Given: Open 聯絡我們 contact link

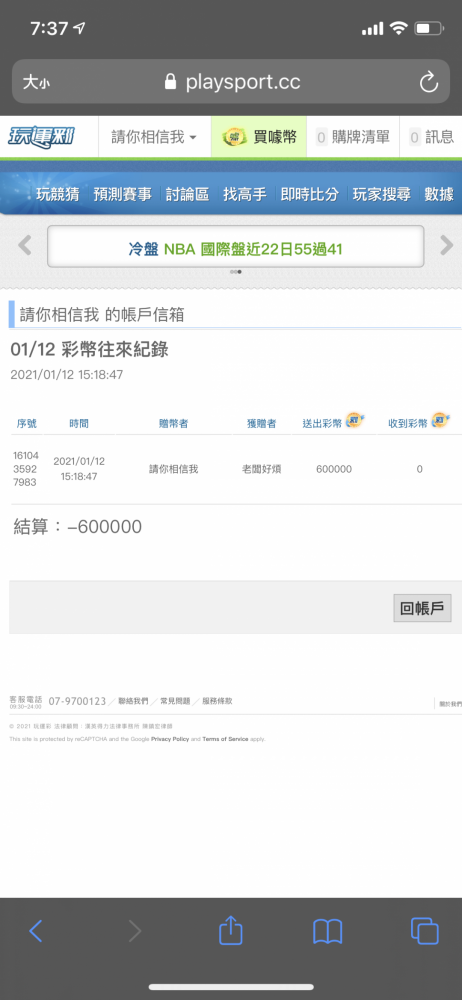Looking at the screenshot, I should 133,701.
